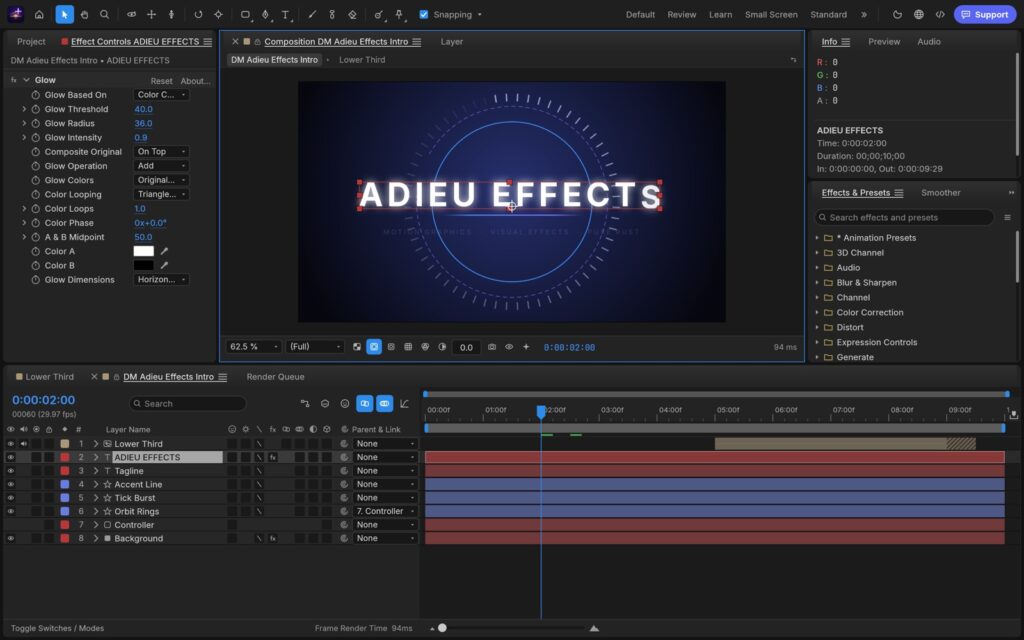This screenshot has width=1024, height=640.
Task: Open the Glow Operation dropdown
Action: point(161,166)
